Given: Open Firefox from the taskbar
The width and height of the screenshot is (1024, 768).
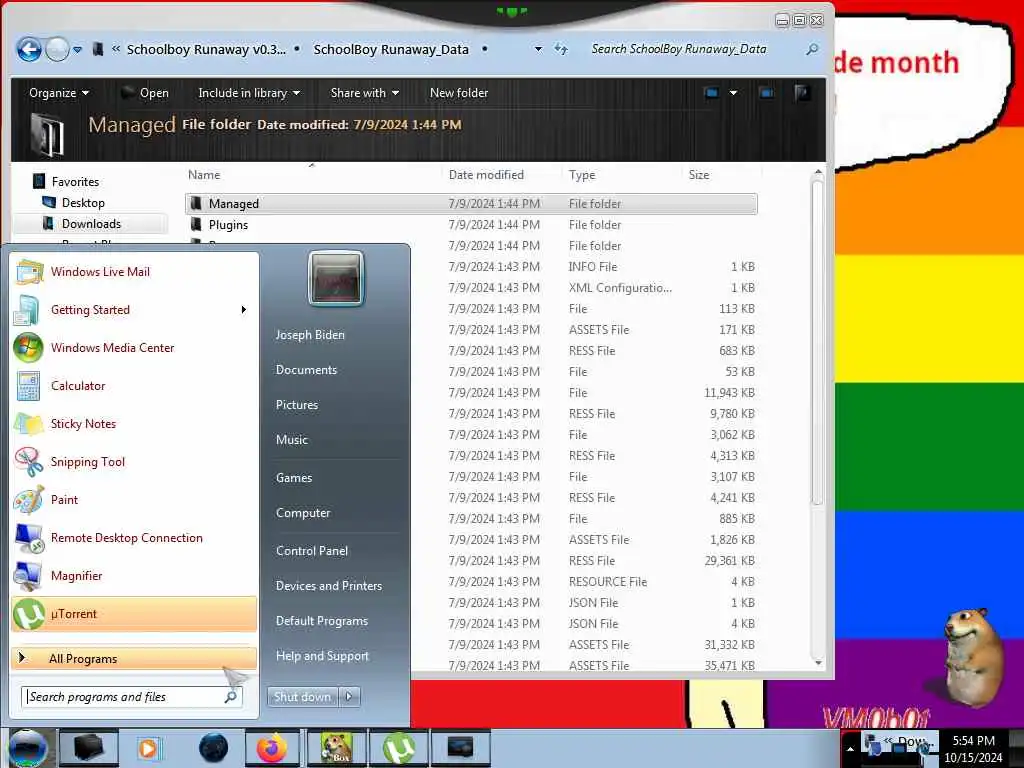Looking at the screenshot, I should point(272,748).
